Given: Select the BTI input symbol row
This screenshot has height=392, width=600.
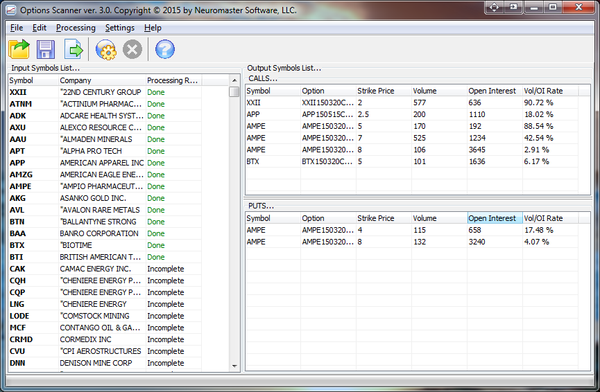Looking at the screenshot, I should point(105,257).
